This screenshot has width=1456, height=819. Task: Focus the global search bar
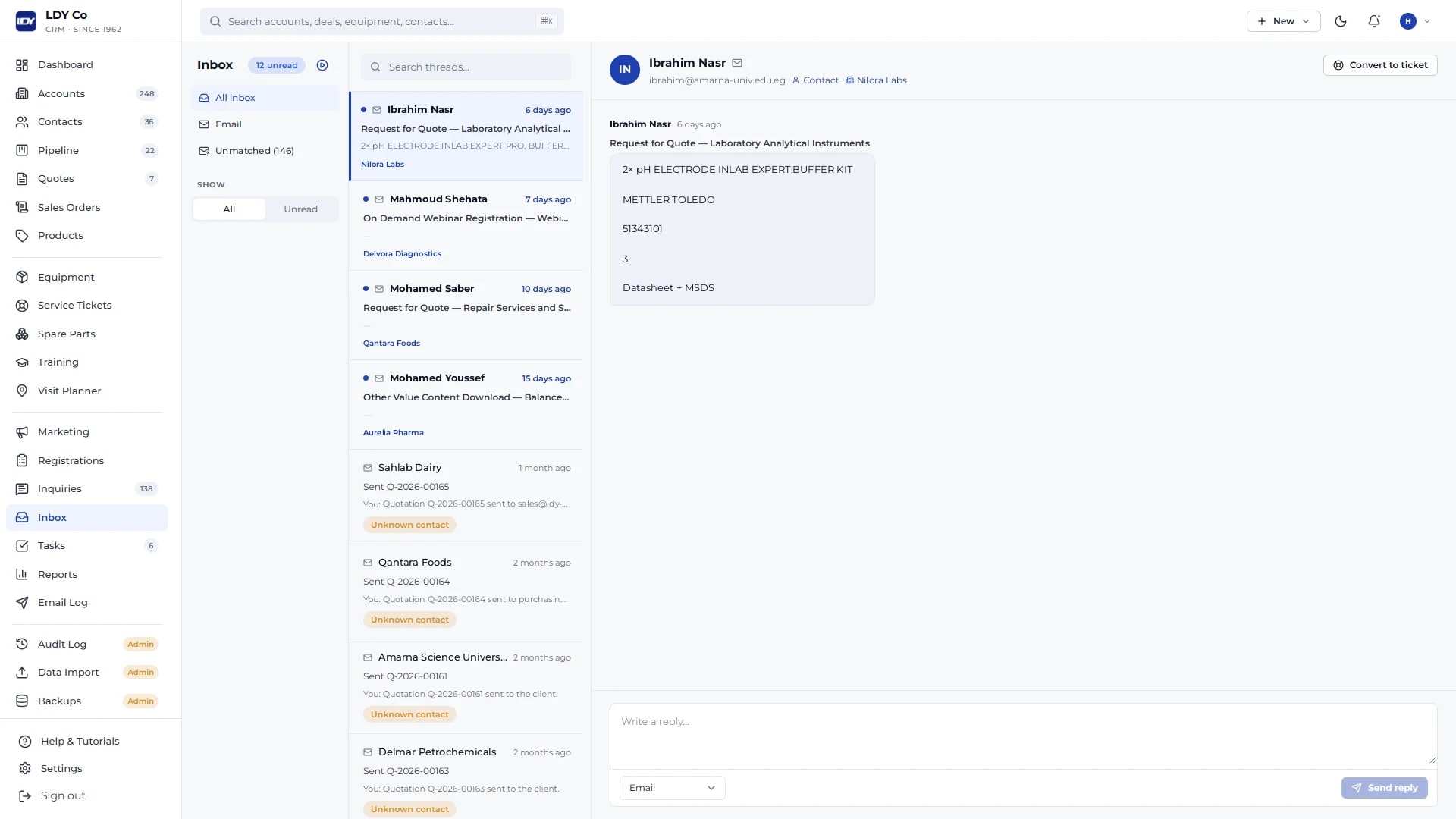pyautogui.click(x=381, y=21)
